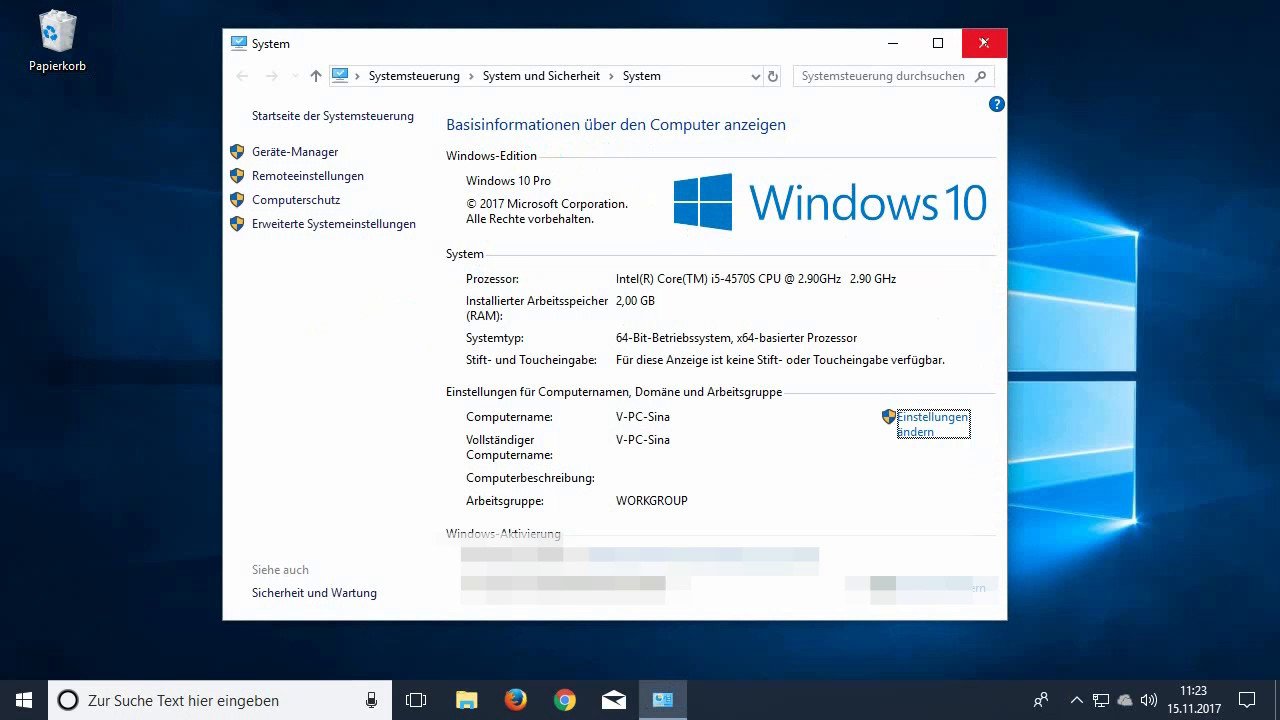Screen dimensions: 1280x720
Task: Select System und Sicherheit breadcrumb
Action: [541, 76]
